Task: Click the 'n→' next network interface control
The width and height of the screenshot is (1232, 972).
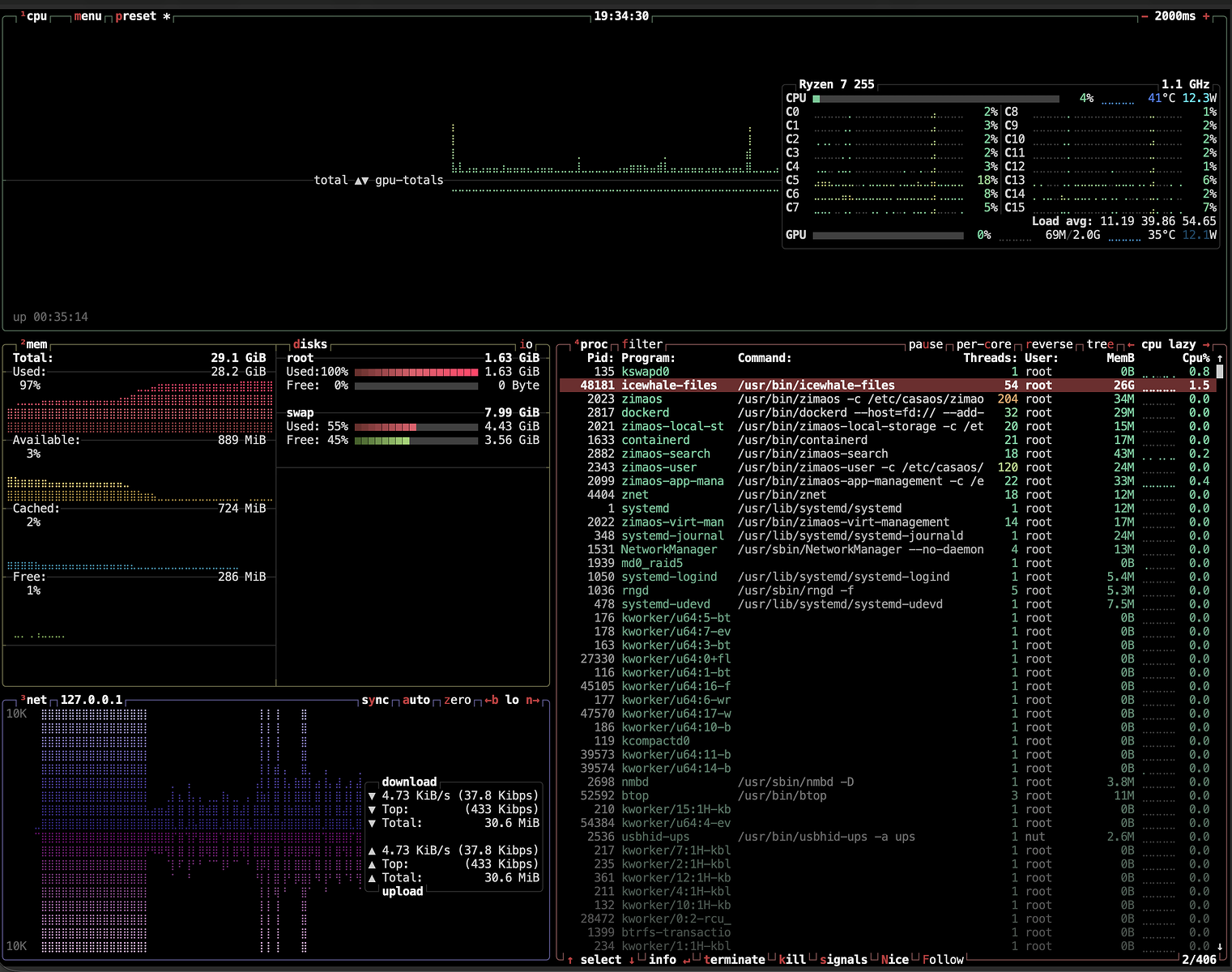Action: (533, 700)
